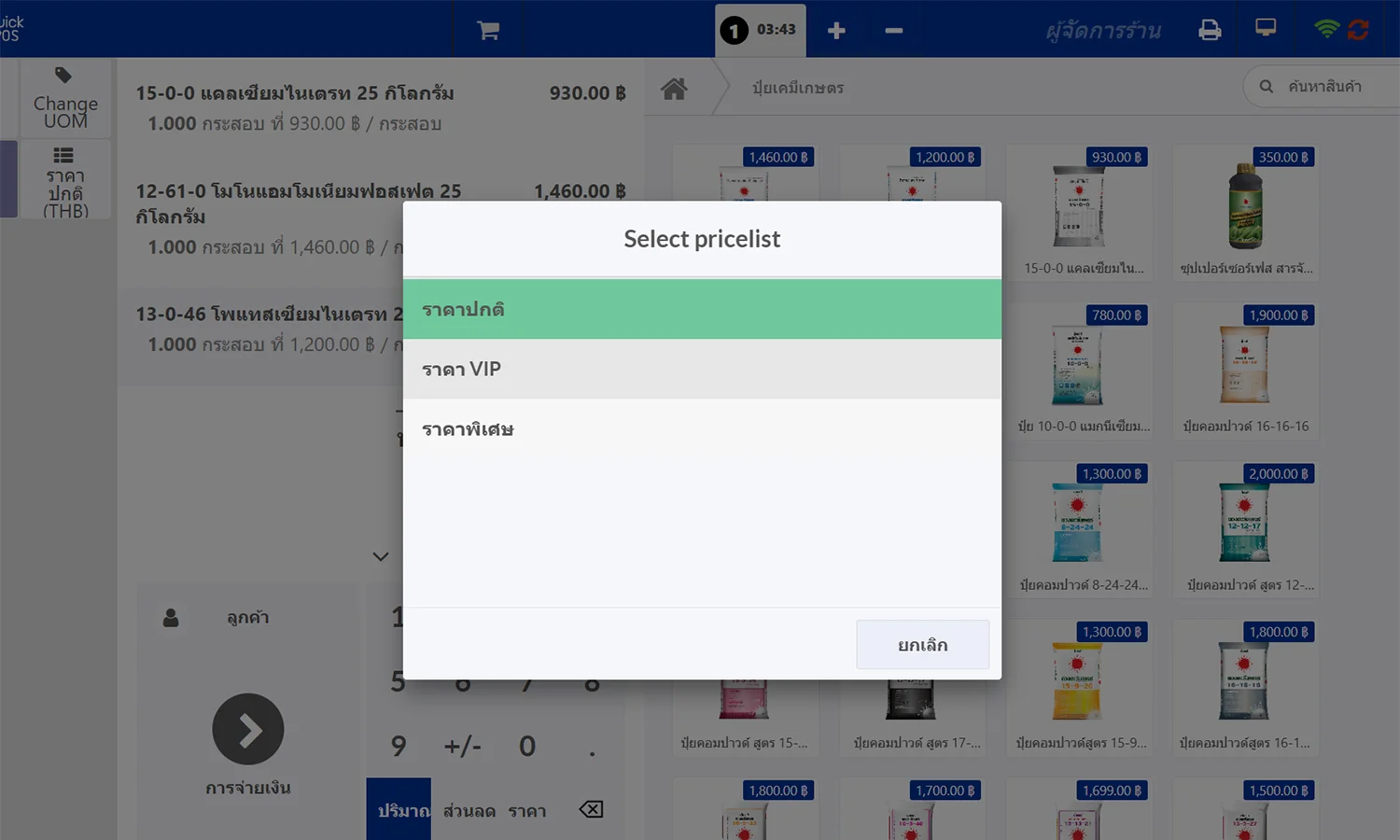Open the ผู้จัดการร้าน user menu
Screen dimensions: 1400x840
[1102, 29]
